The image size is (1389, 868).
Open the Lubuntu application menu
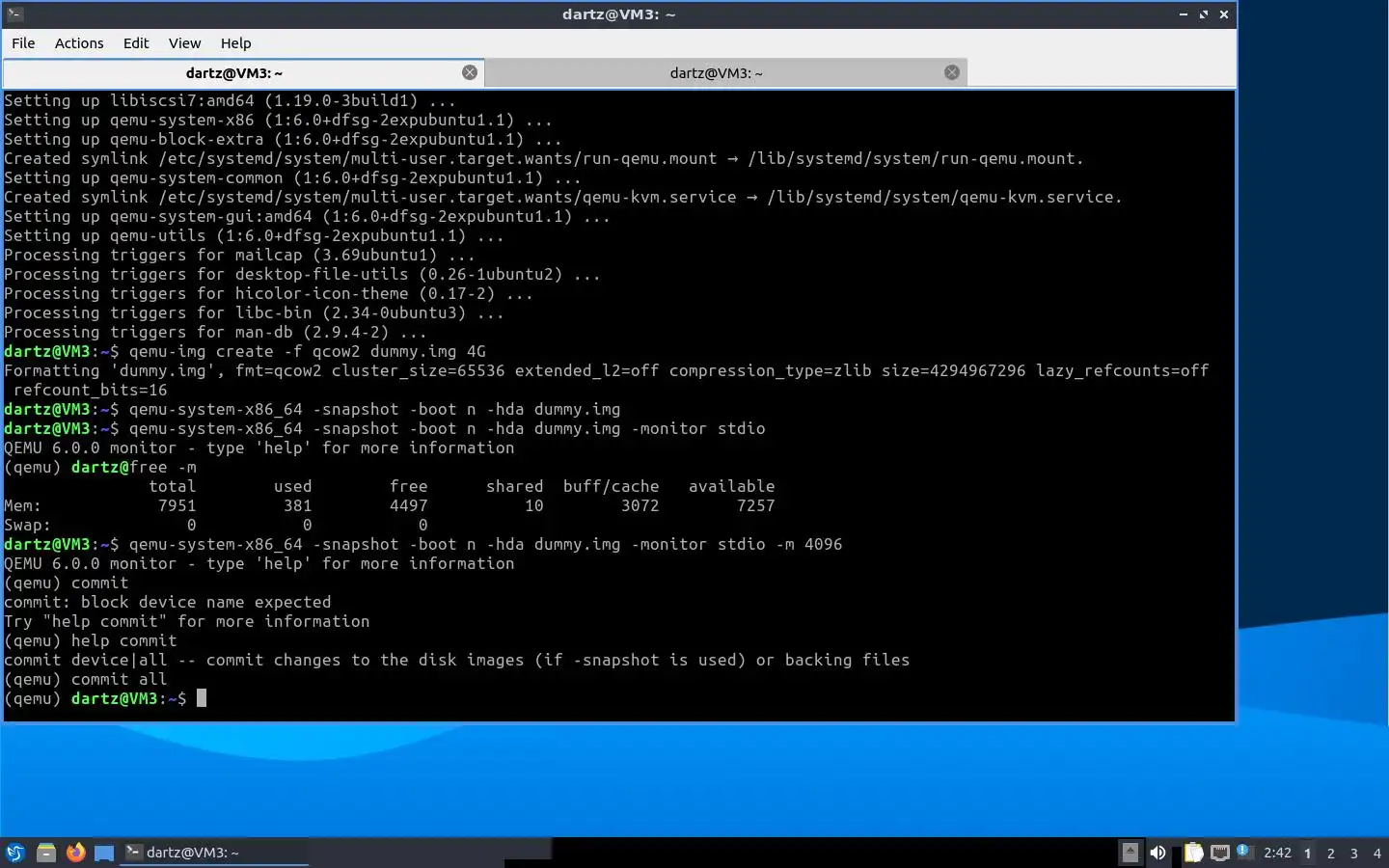[x=14, y=853]
